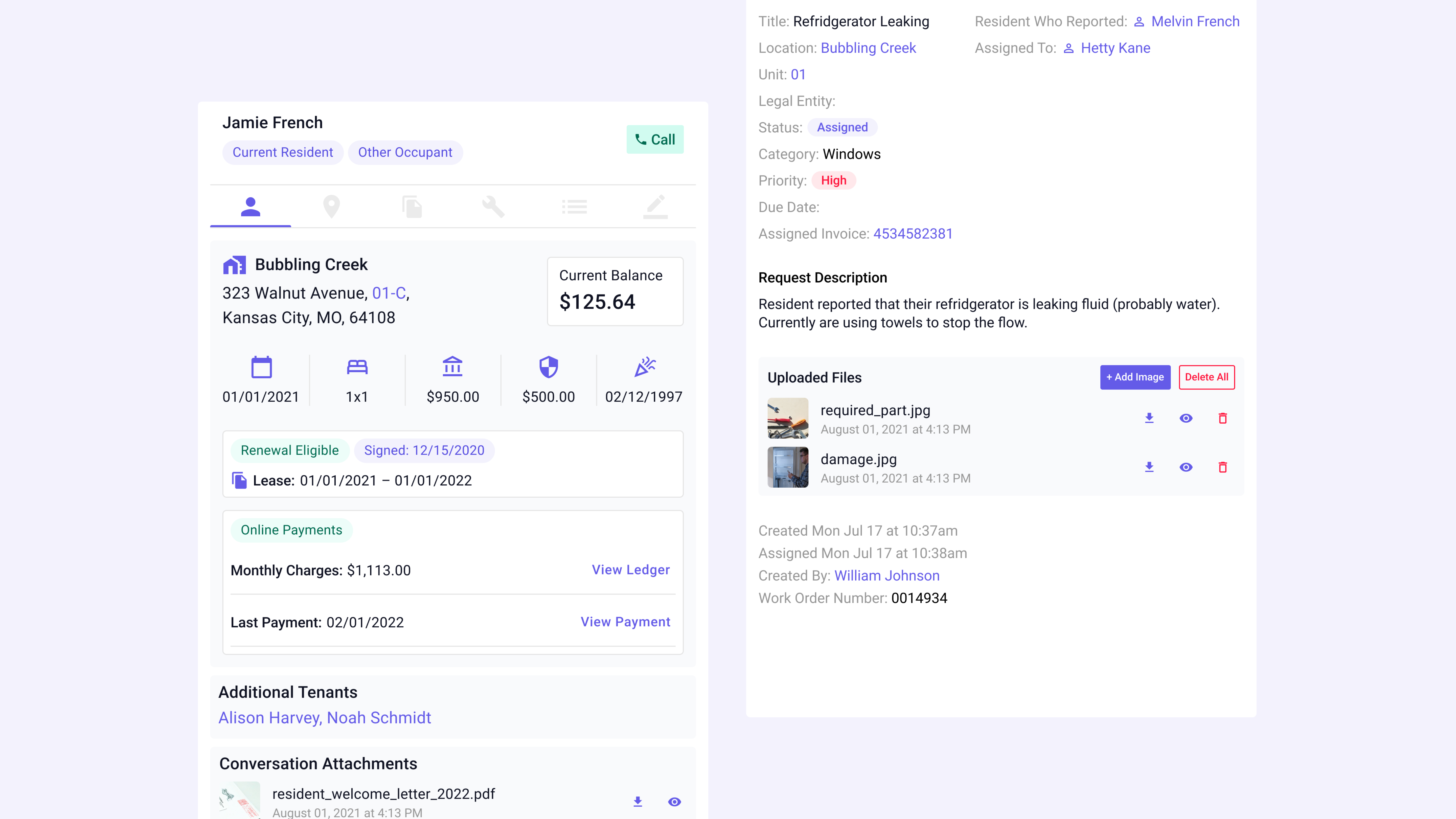Open additional tenant Alison Harvey
Screen dimensions: 1456x819
[269, 718]
